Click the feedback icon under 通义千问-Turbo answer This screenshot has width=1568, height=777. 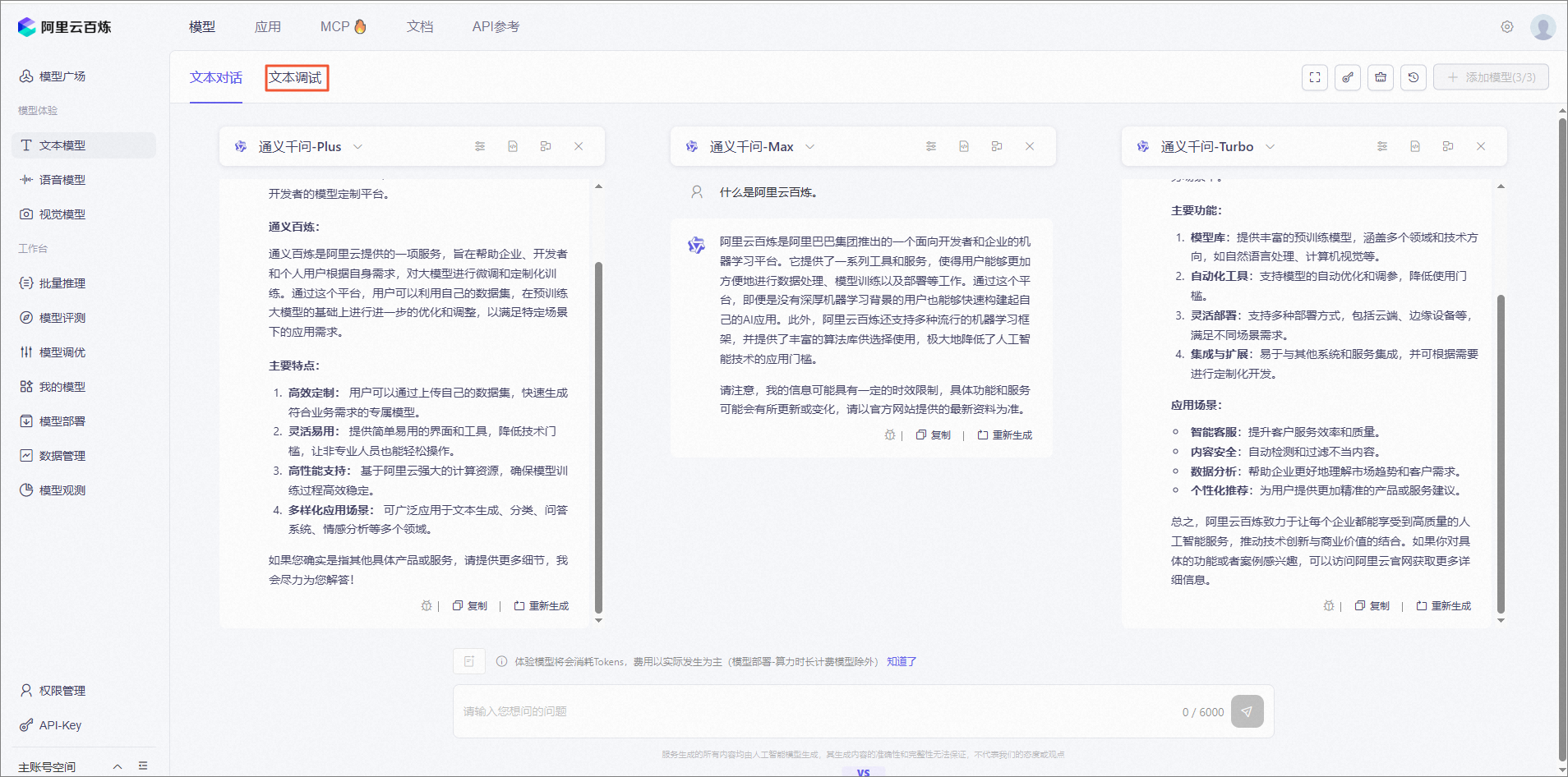tap(1329, 606)
